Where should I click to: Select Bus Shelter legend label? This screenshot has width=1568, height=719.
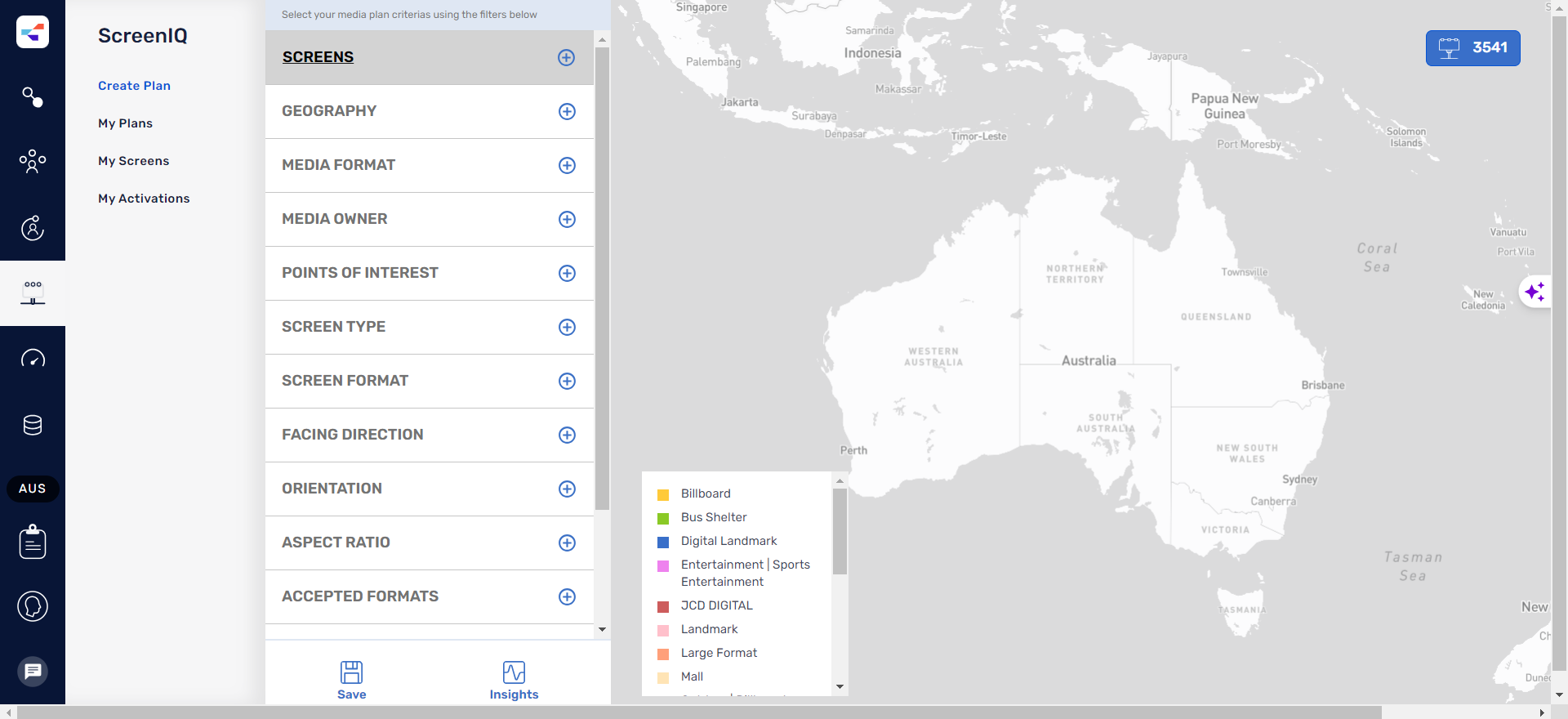714,517
